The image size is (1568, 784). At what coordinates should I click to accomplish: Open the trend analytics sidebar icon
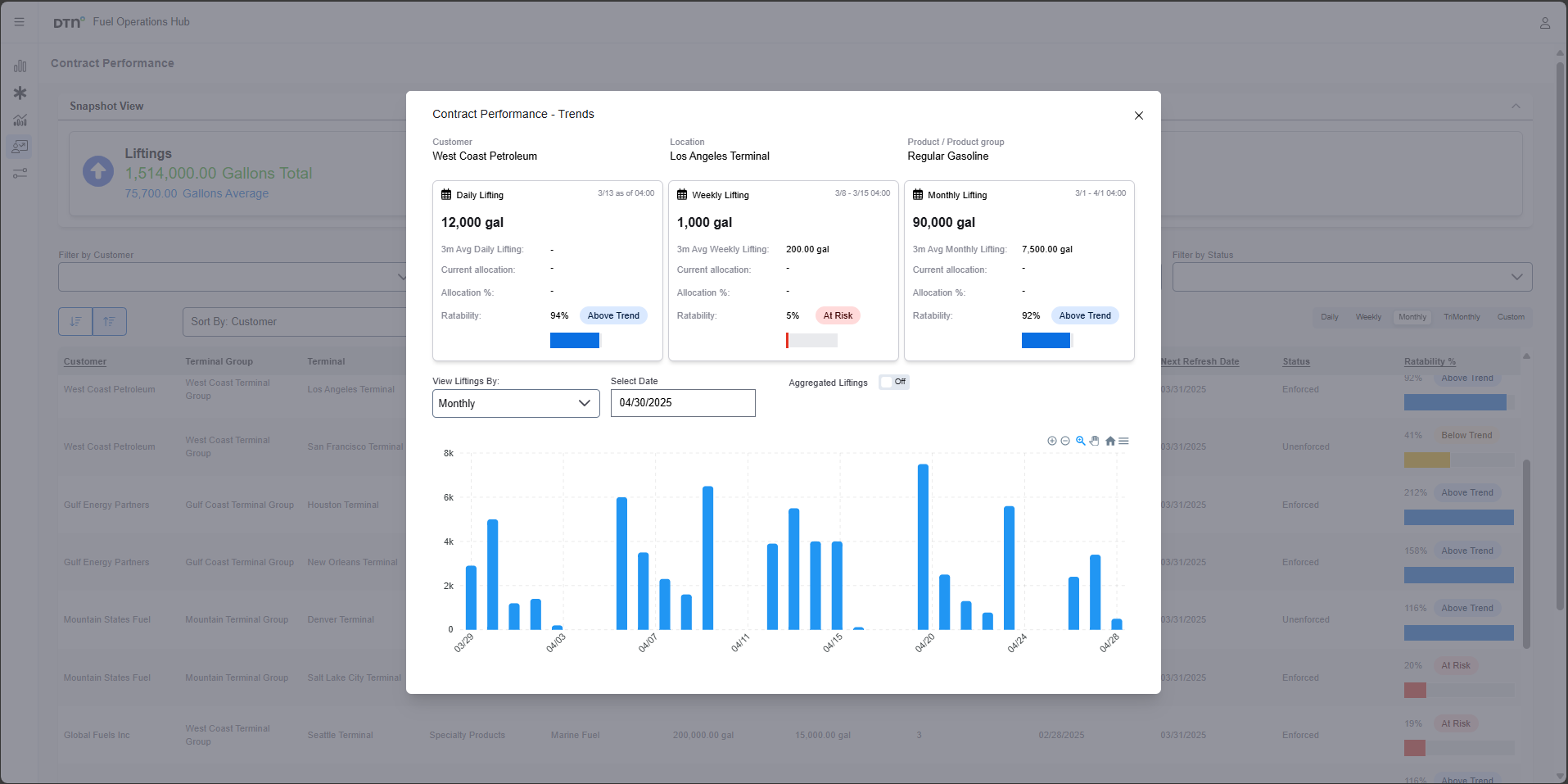click(20, 120)
